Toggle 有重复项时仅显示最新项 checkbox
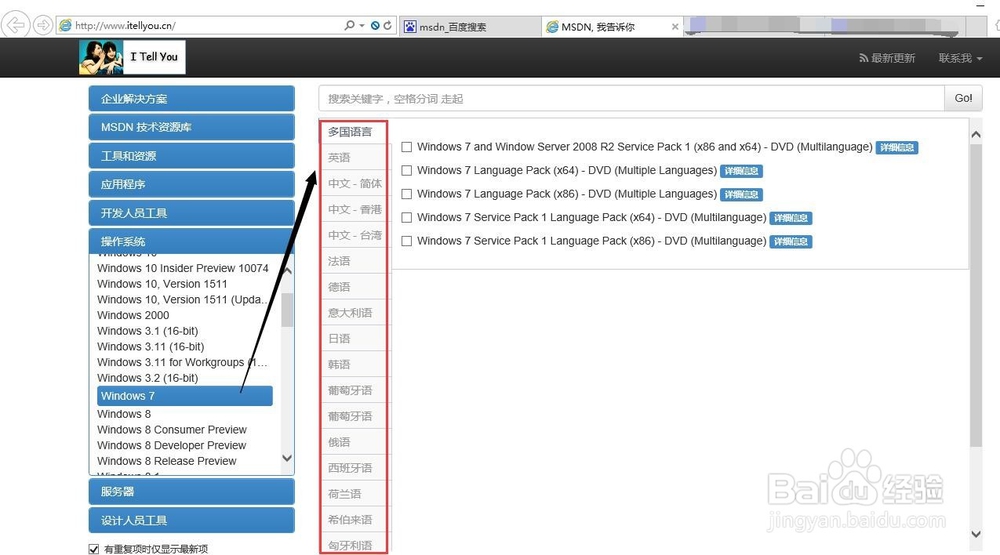This screenshot has height=555, width=1000. [94, 549]
